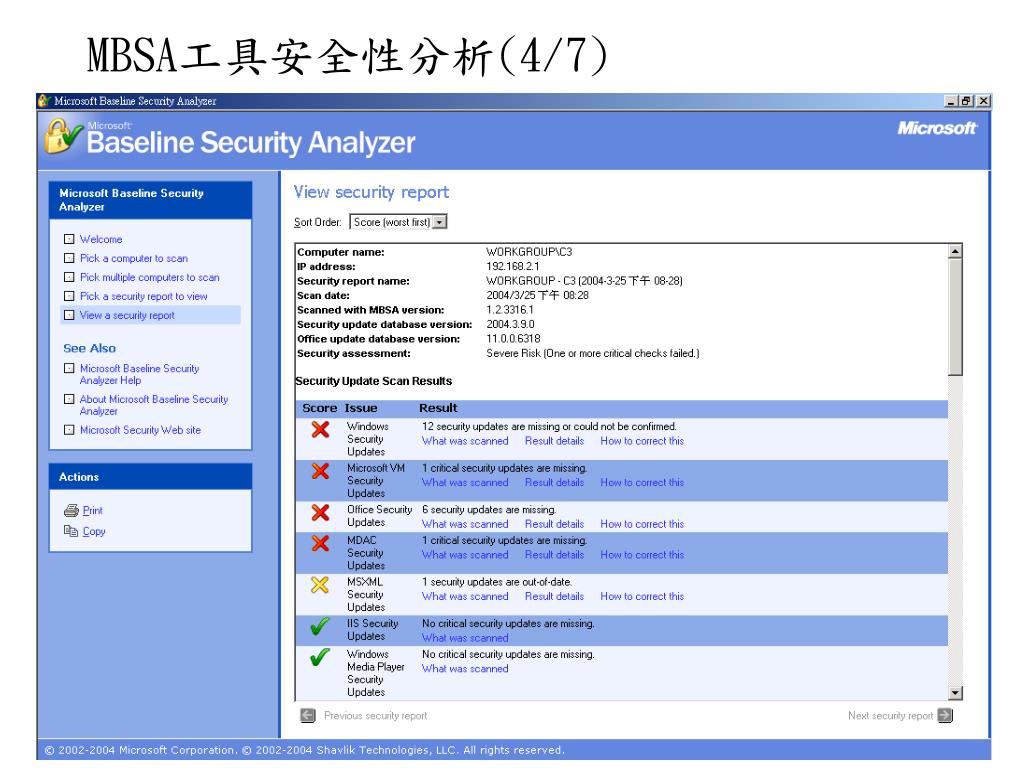Click green check beside Windows Media Player updates
1024x768 pixels.
(x=320, y=657)
